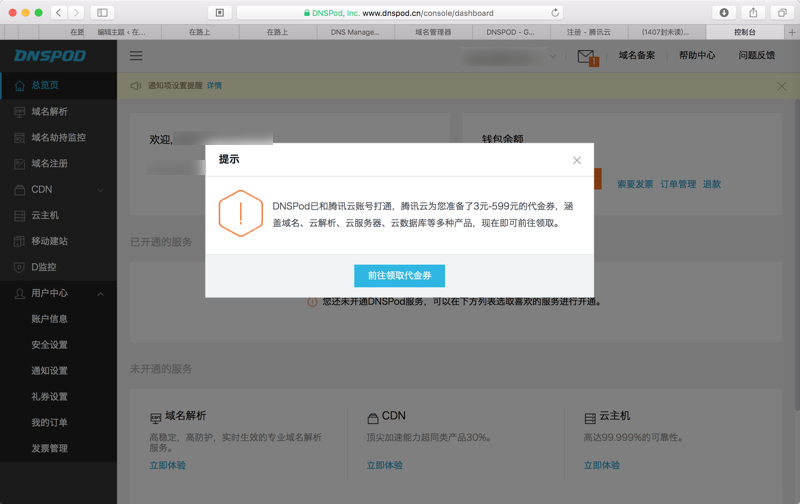Click the 云主机 sidebar icon
800x504 pixels.
pos(19,216)
